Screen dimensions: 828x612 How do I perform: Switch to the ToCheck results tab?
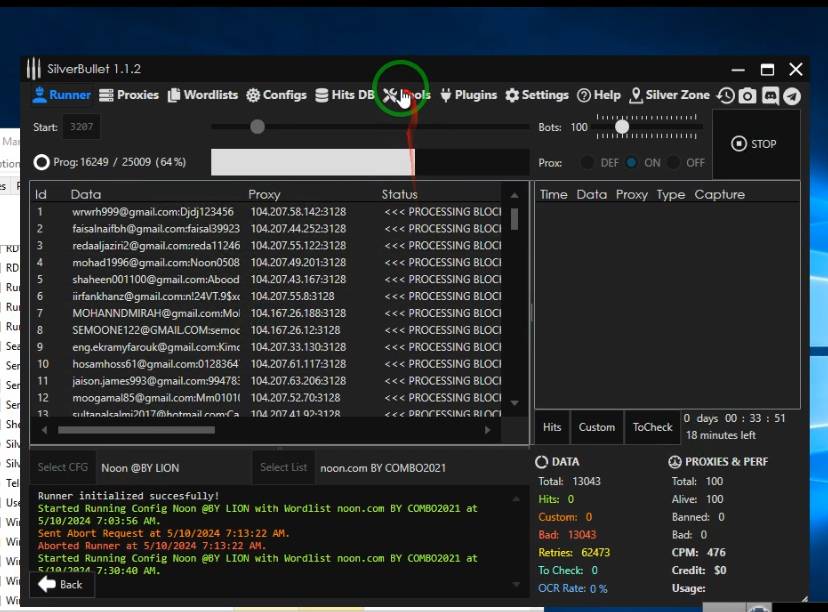coord(653,427)
